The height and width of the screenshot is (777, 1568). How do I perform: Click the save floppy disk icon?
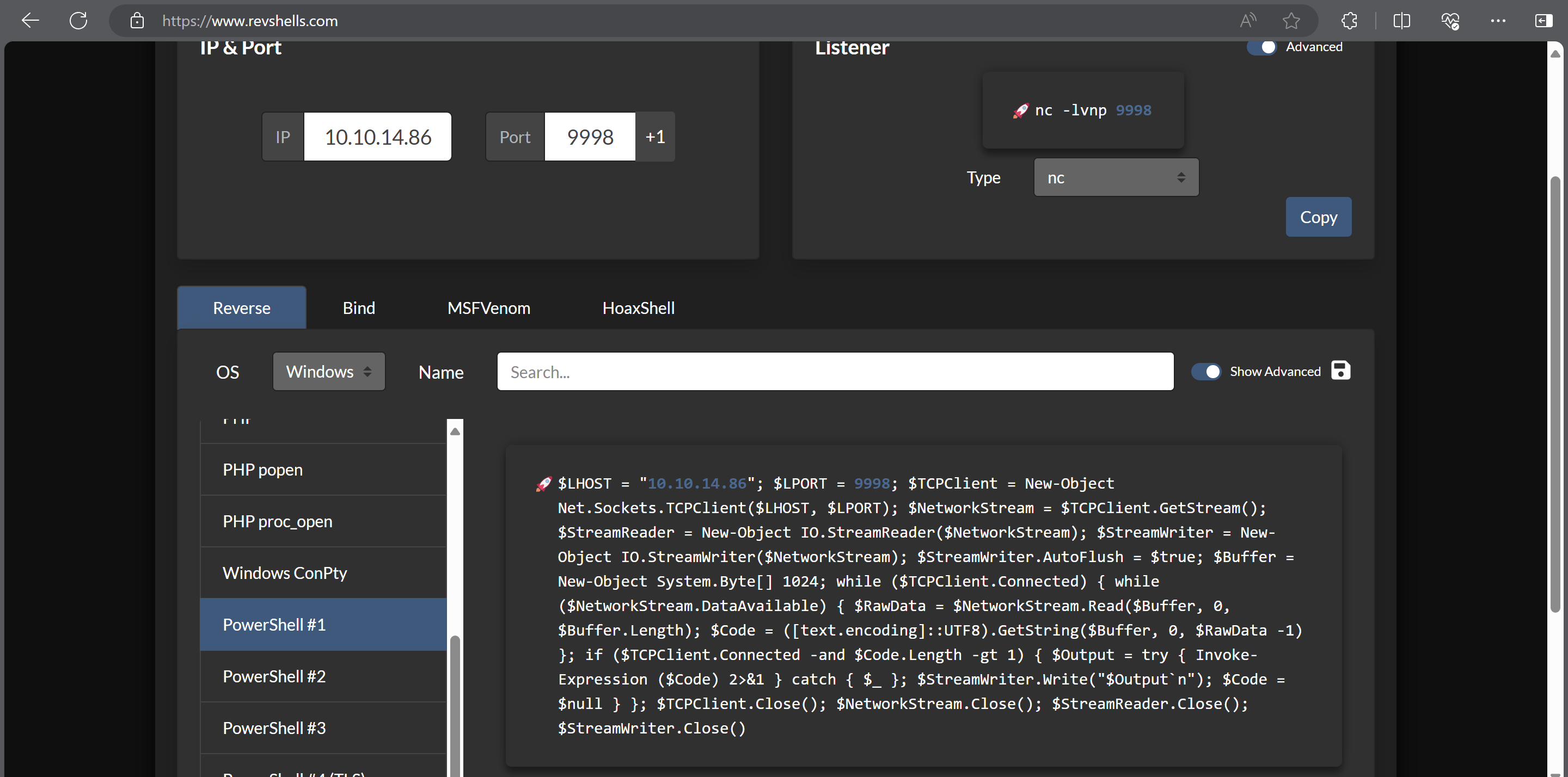pyautogui.click(x=1340, y=370)
